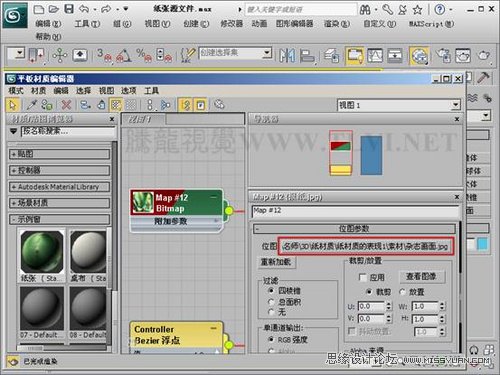Redo the action in title bar
This screenshot has width=500, height=375.
tap(106, 9)
